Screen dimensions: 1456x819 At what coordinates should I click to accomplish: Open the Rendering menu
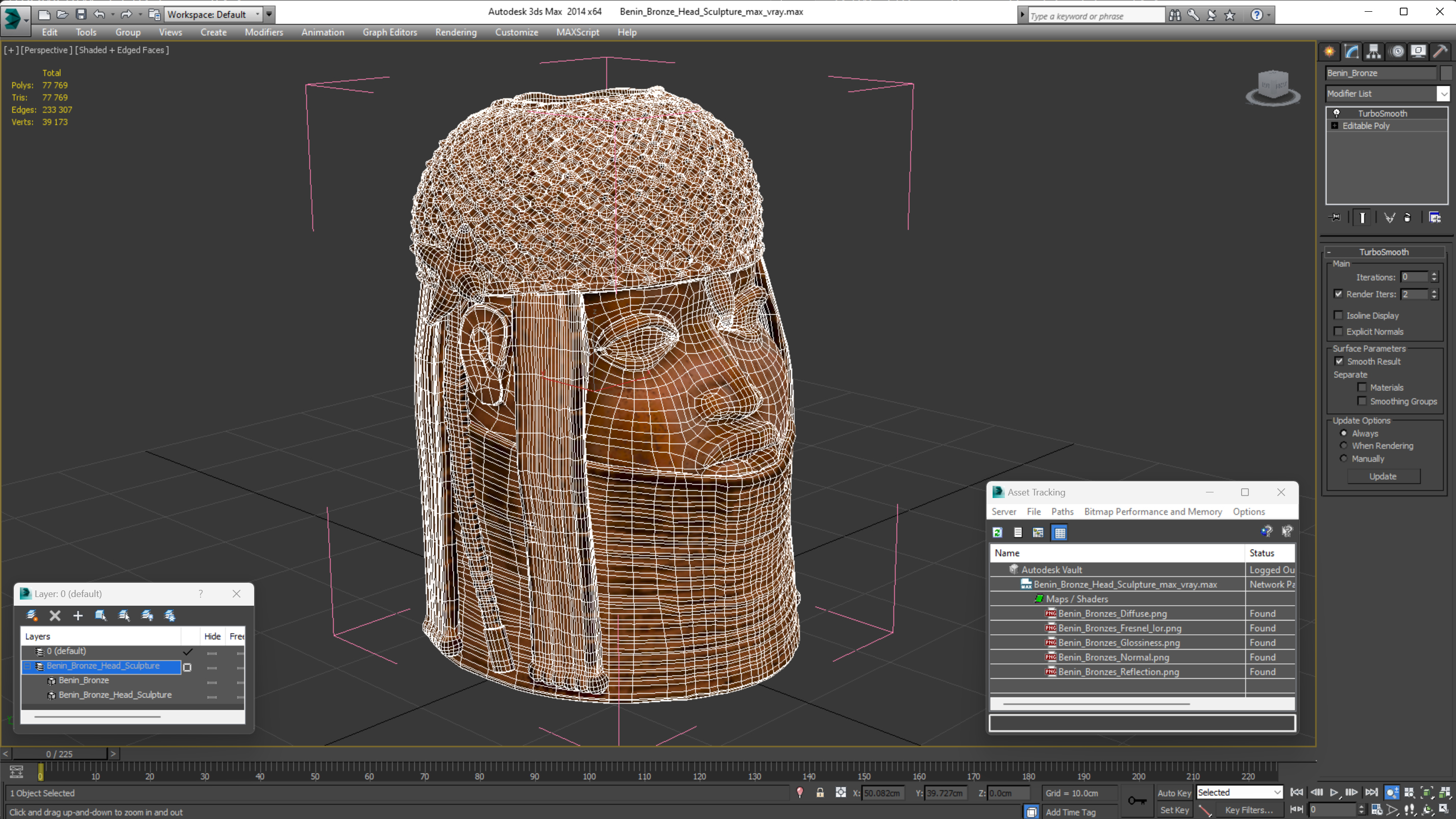coord(456,32)
